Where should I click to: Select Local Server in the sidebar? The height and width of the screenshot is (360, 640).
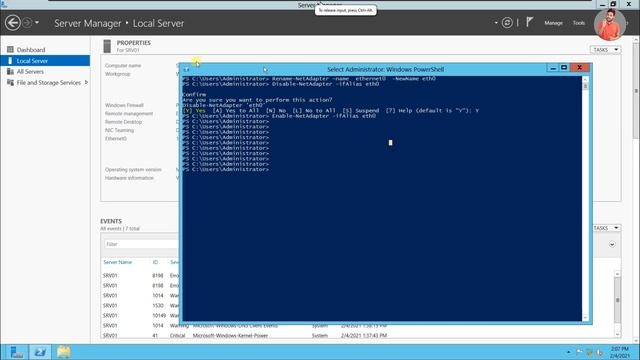click(x=45, y=61)
